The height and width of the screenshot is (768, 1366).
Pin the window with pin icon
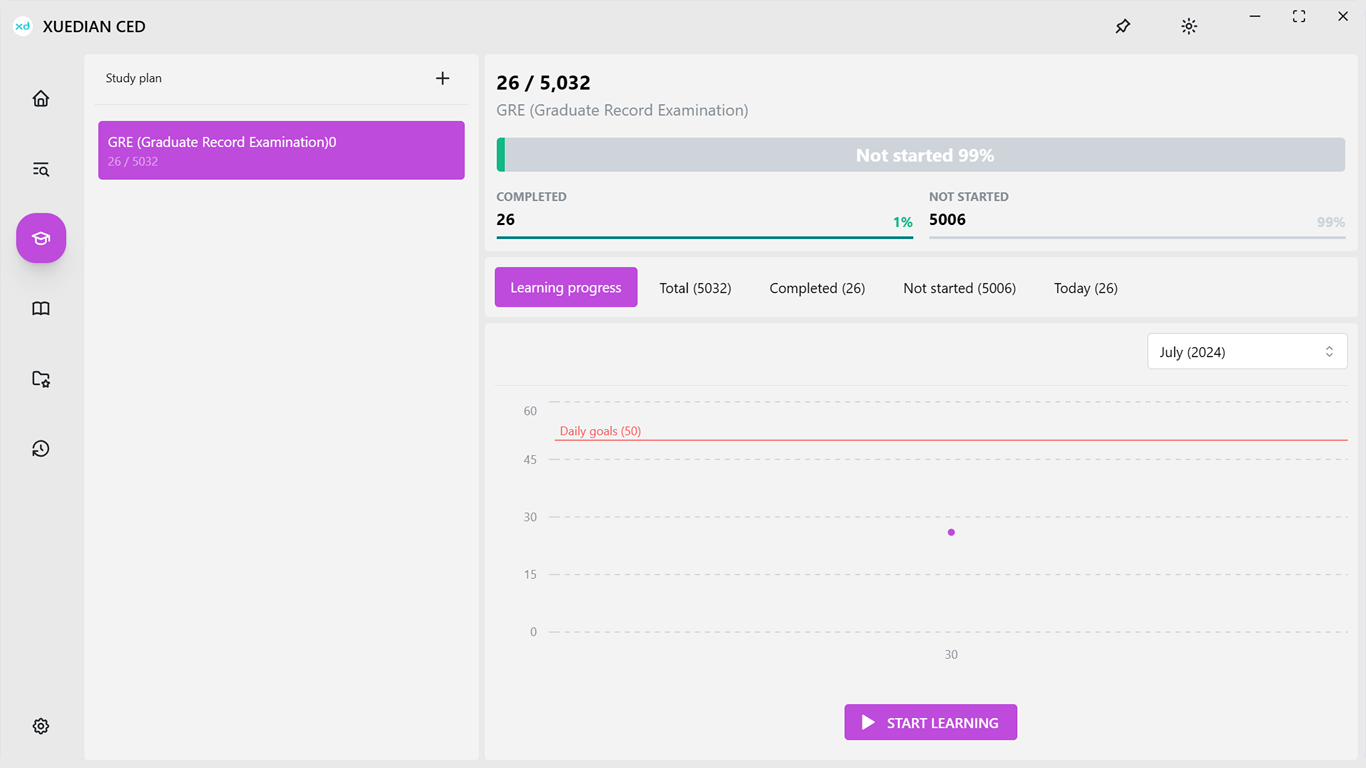click(x=1123, y=27)
